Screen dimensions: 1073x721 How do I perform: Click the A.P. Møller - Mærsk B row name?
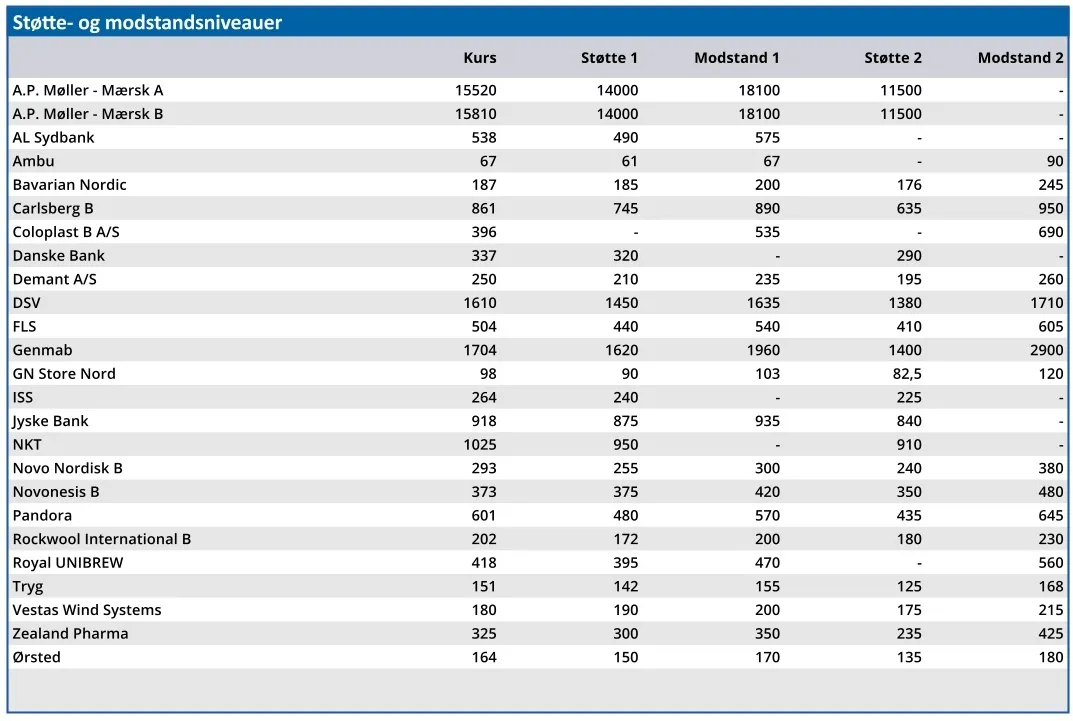pos(88,114)
